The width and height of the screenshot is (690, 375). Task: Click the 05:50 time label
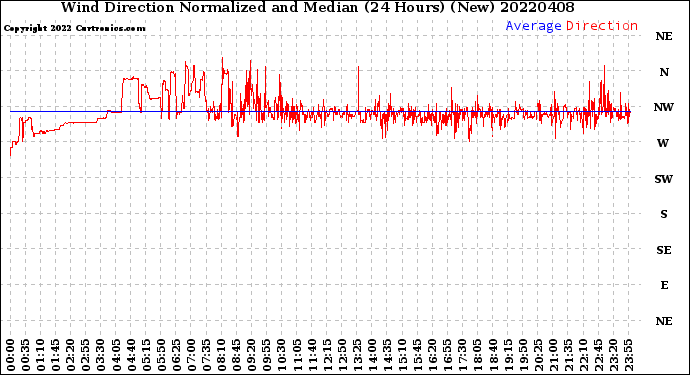[161, 355]
